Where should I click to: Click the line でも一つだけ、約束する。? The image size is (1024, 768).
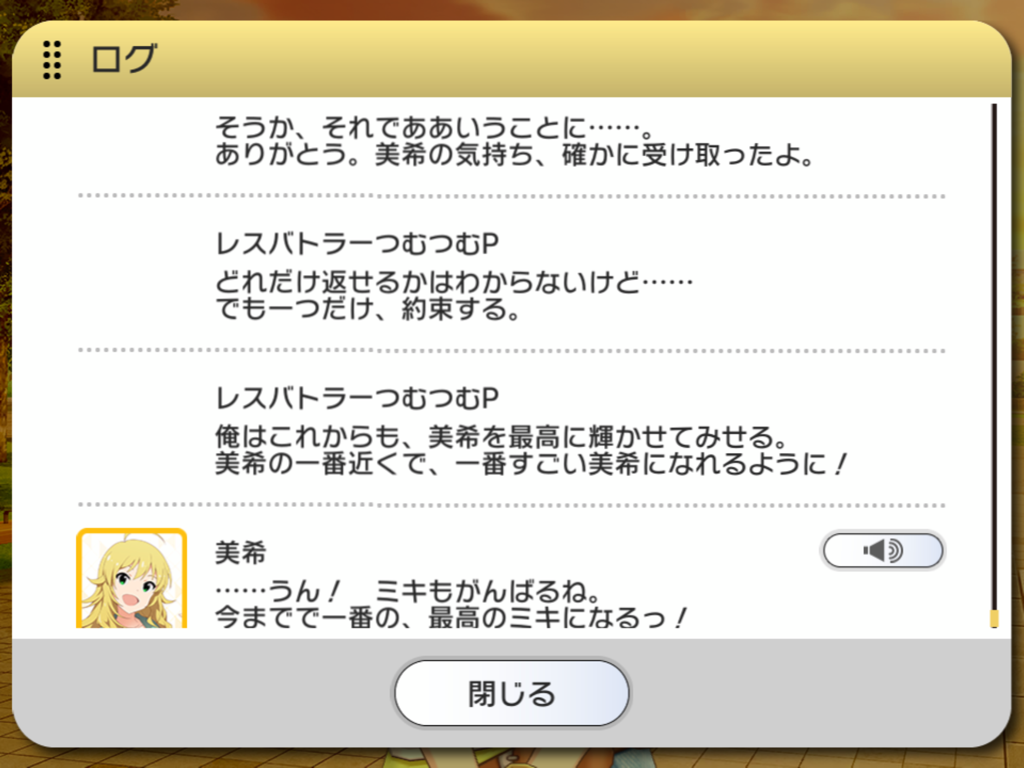368,309
